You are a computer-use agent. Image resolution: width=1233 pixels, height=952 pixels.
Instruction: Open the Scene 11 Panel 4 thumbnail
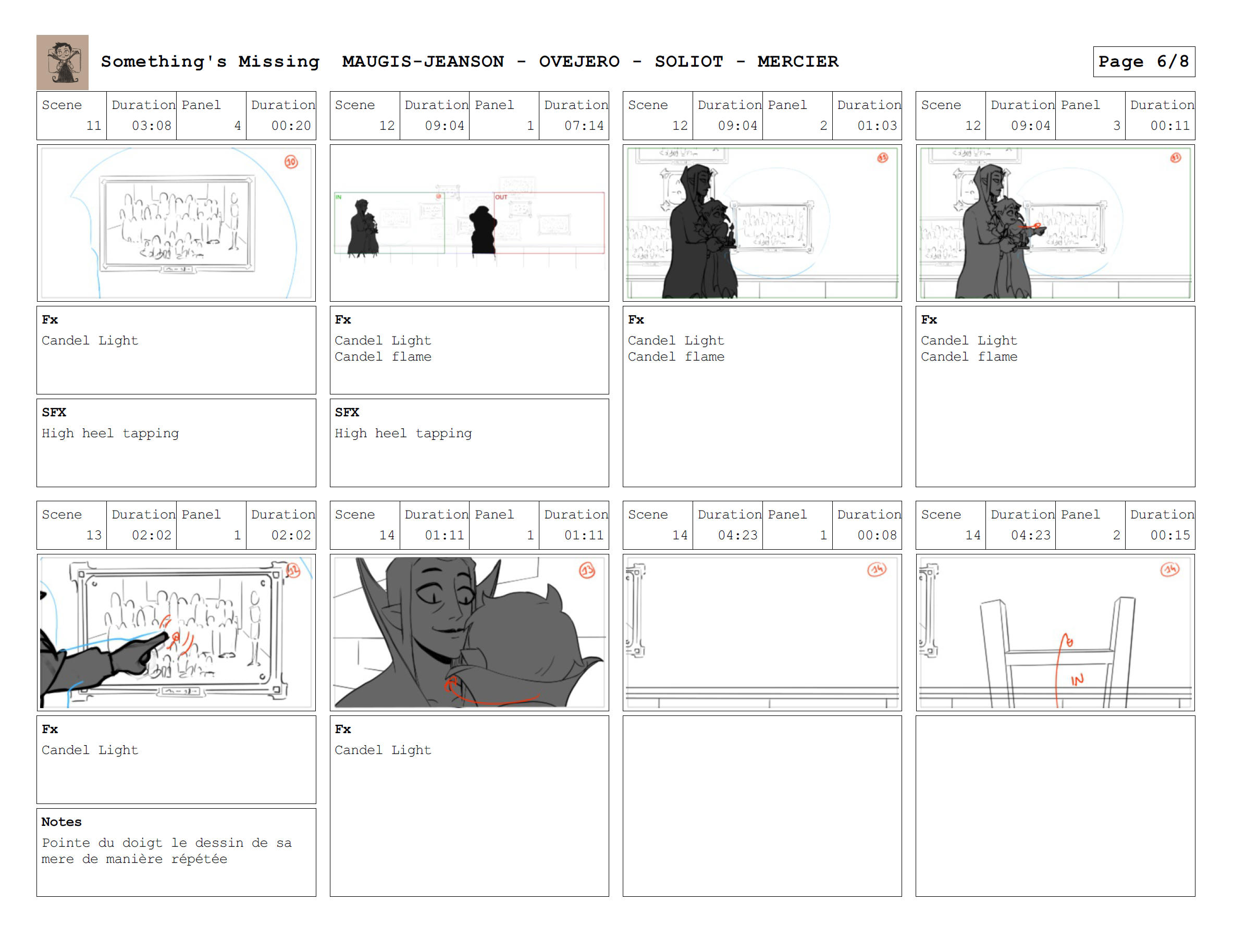(176, 223)
